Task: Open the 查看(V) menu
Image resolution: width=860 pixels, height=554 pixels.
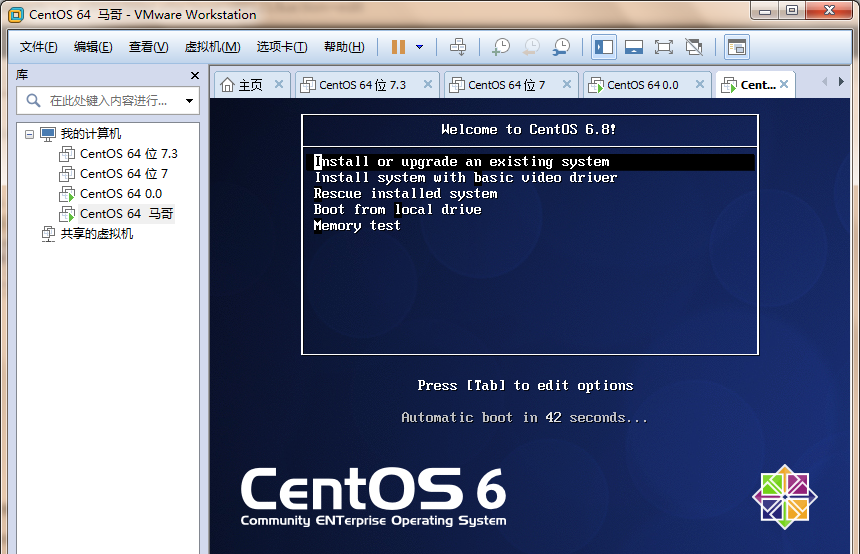Action: click(149, 47)
